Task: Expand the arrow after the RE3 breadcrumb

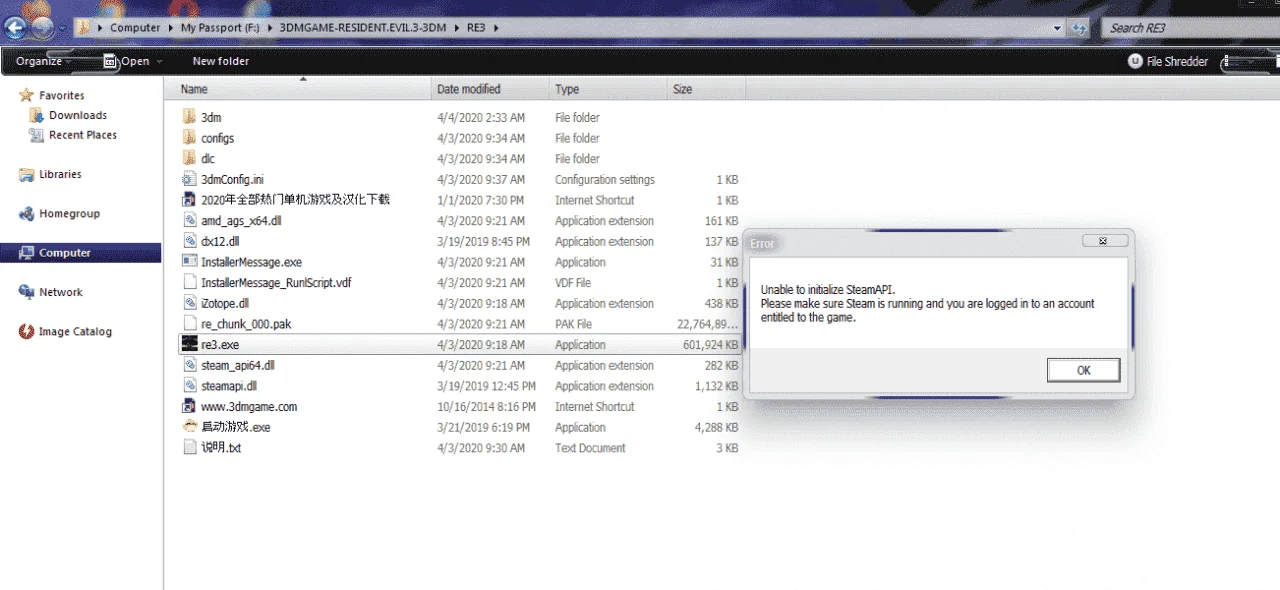Action: tap(496, 28)
